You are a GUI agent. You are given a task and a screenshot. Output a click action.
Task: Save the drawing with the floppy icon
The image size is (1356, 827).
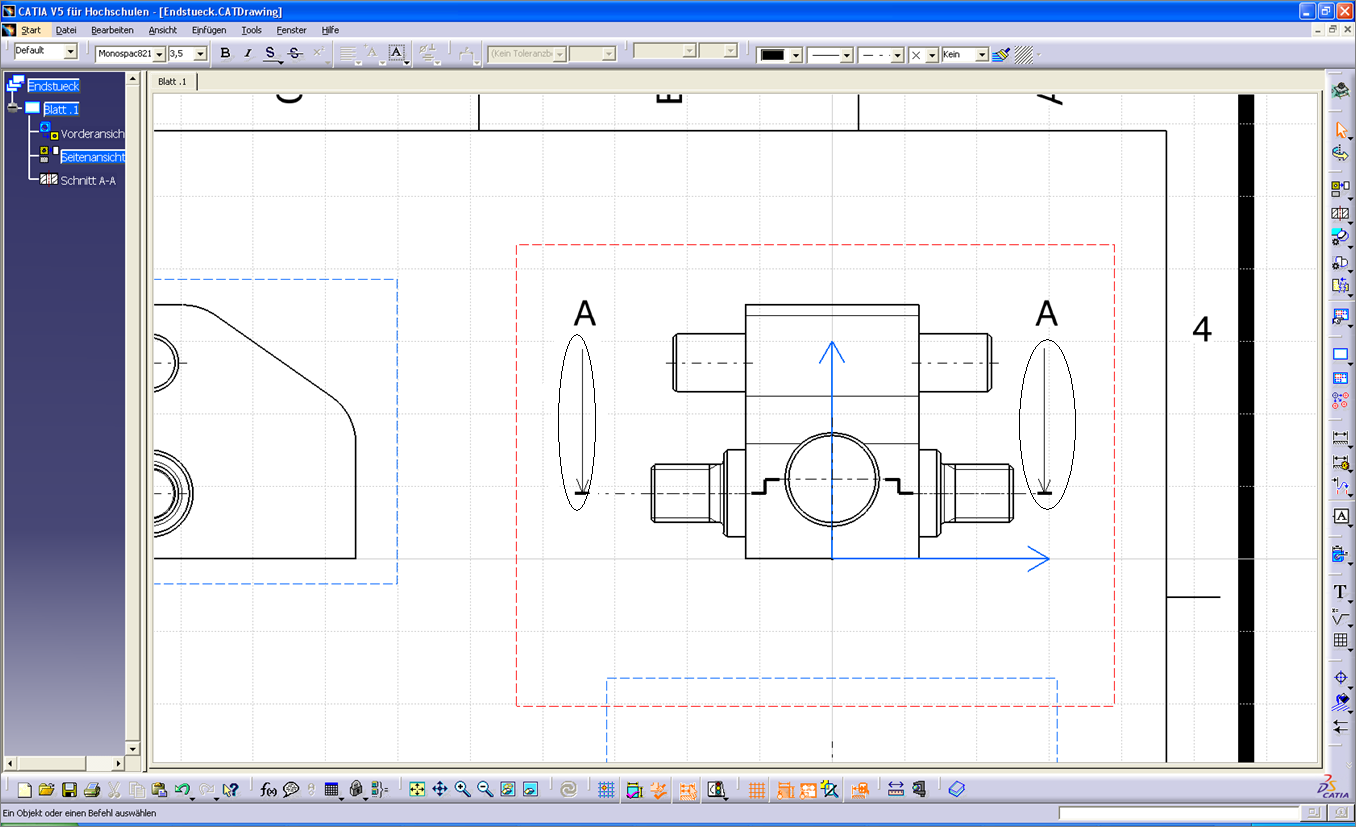[70, 790]
